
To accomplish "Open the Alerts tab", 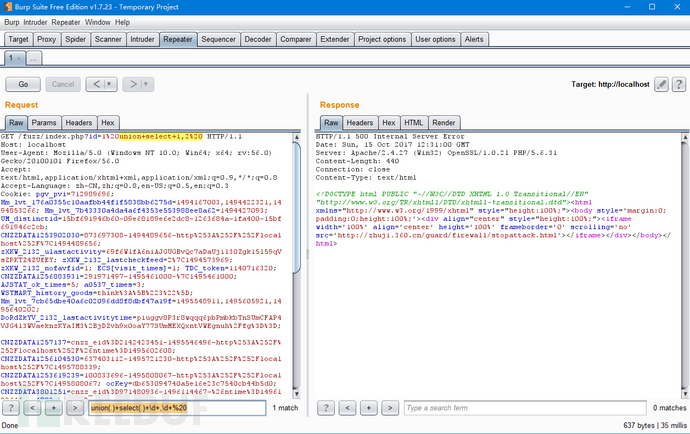I will [474, 39].
